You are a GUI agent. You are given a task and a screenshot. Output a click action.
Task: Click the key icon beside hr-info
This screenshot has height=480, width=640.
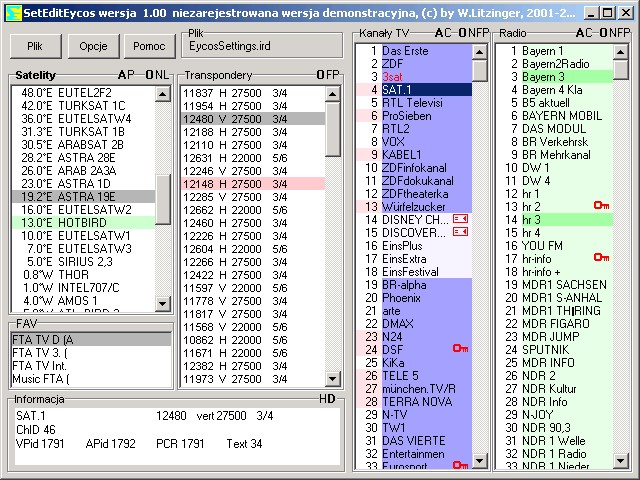[x=601, y=257]
